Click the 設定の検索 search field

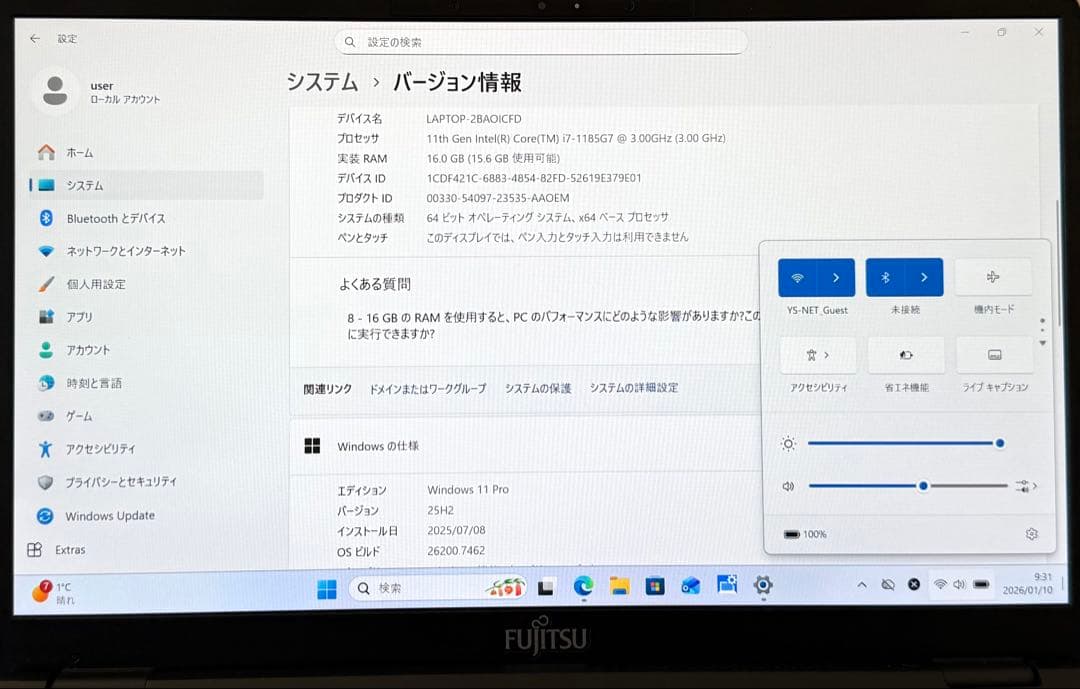tap(543, 41)
